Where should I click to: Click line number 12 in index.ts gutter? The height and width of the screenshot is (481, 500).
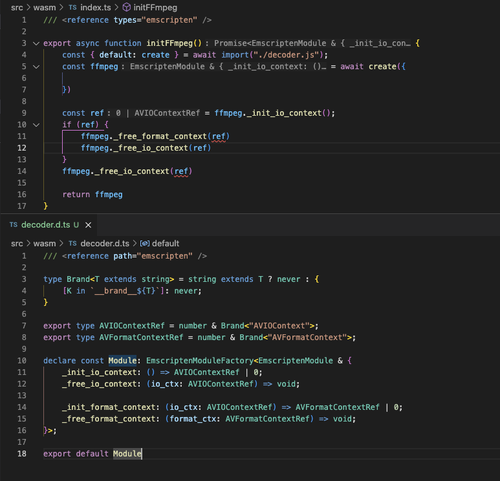coord(22,148)
